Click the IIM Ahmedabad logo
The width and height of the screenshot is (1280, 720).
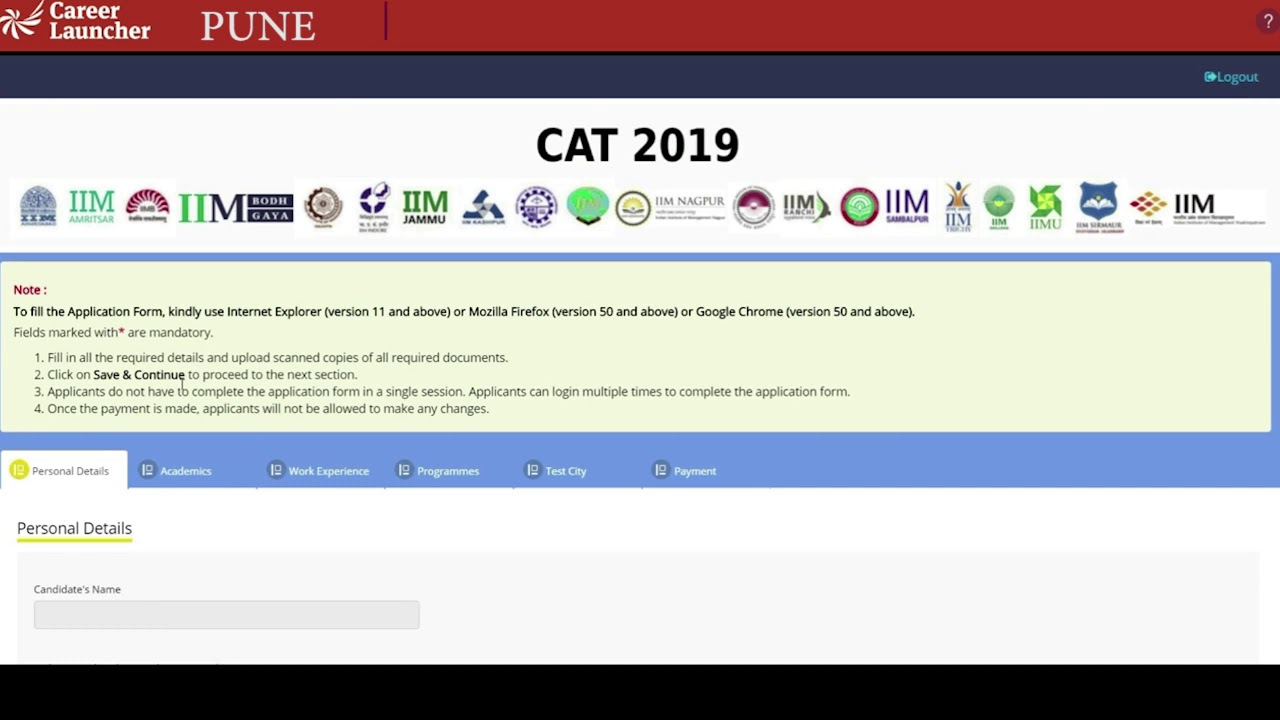(x=38, y=207)
